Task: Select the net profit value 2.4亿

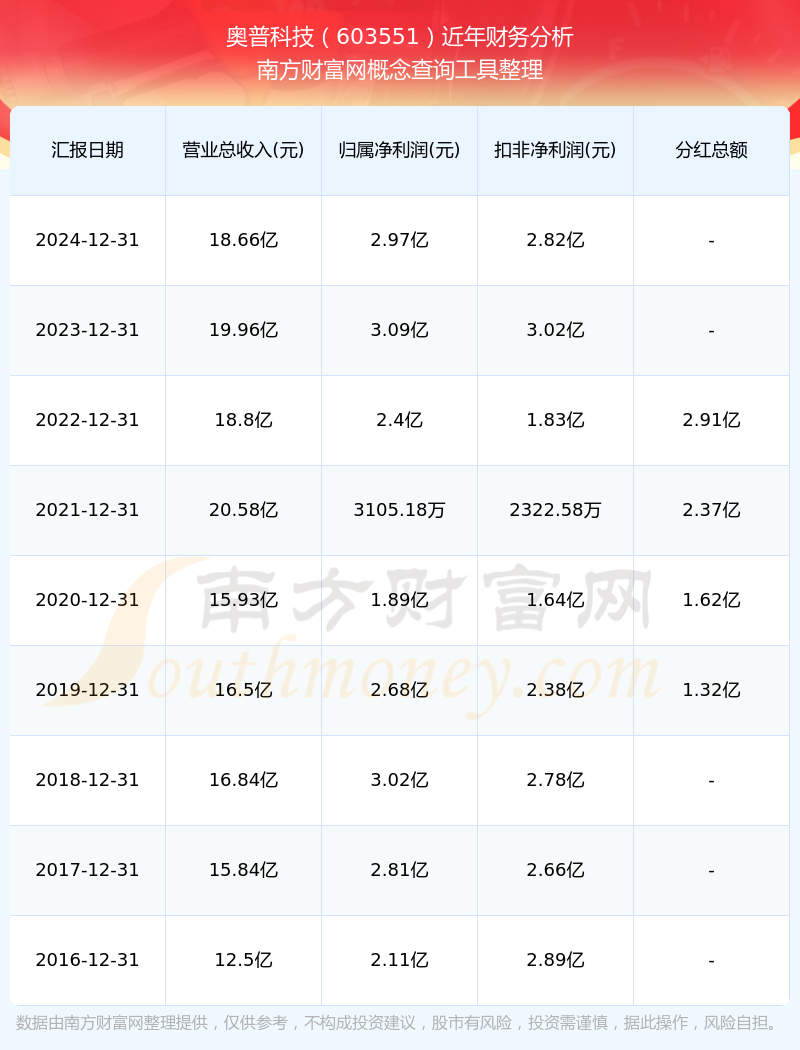Action: pos(399,420)
